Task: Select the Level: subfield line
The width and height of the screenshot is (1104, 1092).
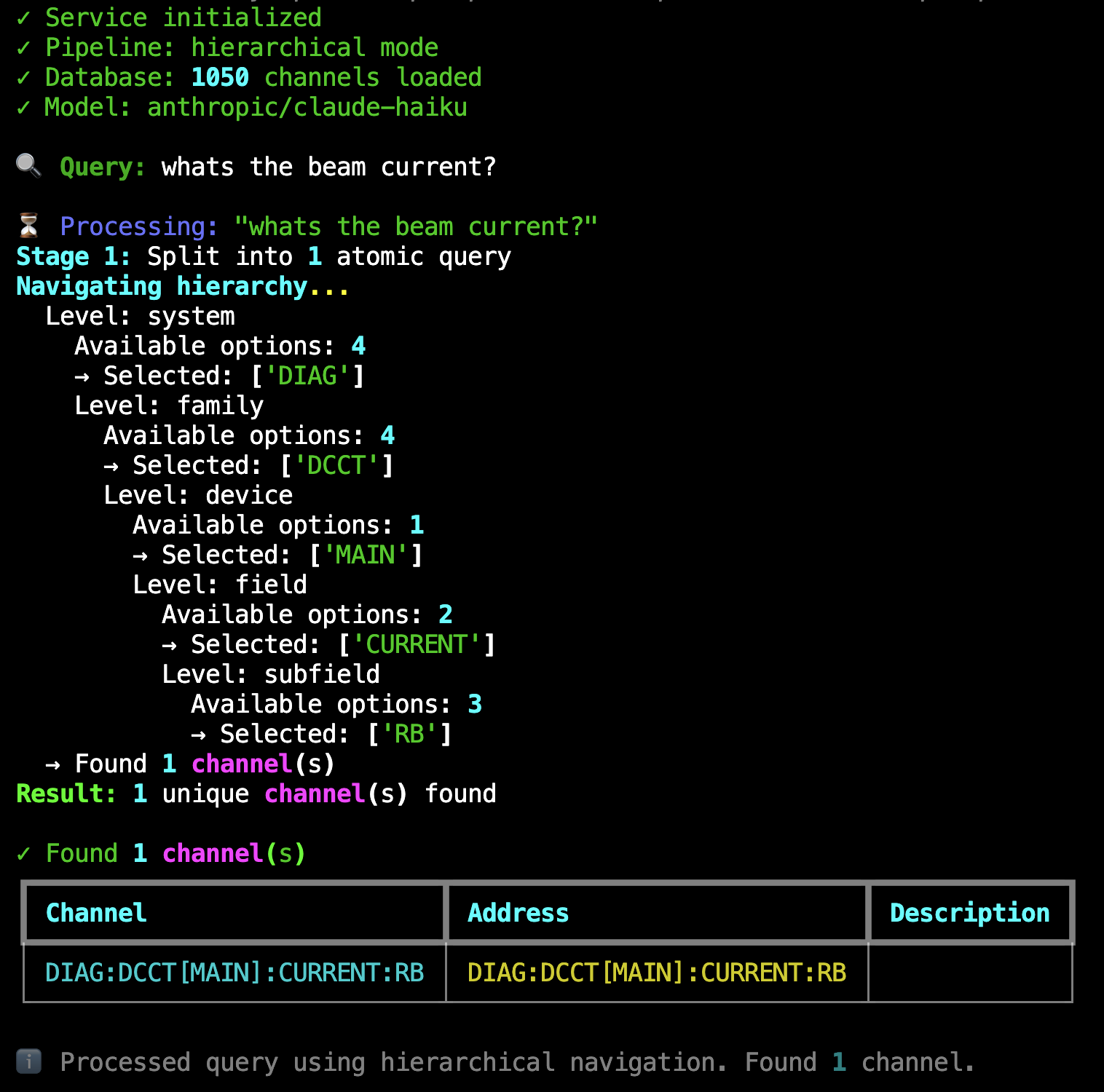Action: [x=270, y=674]
